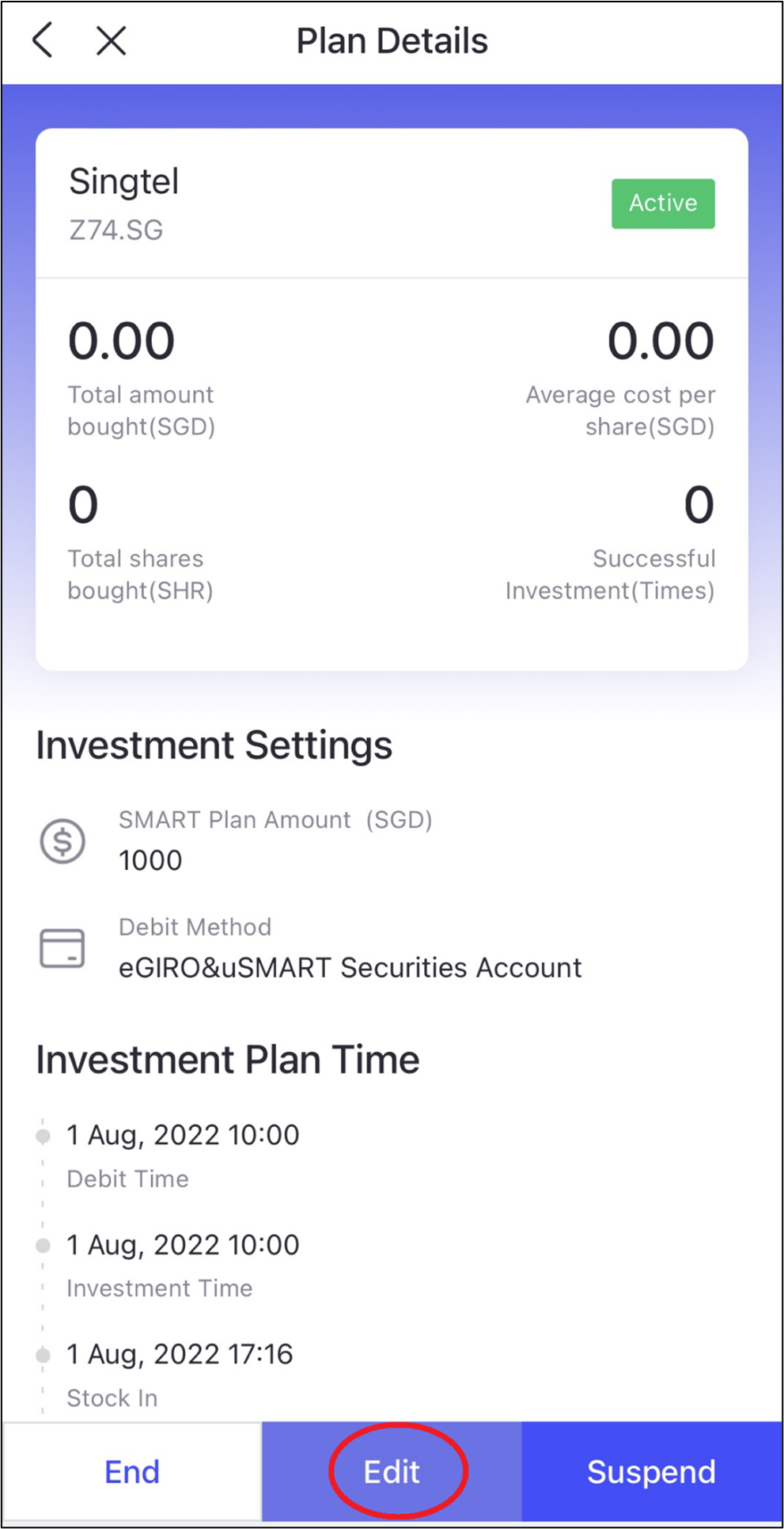Click the dollar sign plan amount icon
The width and height of the screenshot is (784, 1529).
click(62, 841)
